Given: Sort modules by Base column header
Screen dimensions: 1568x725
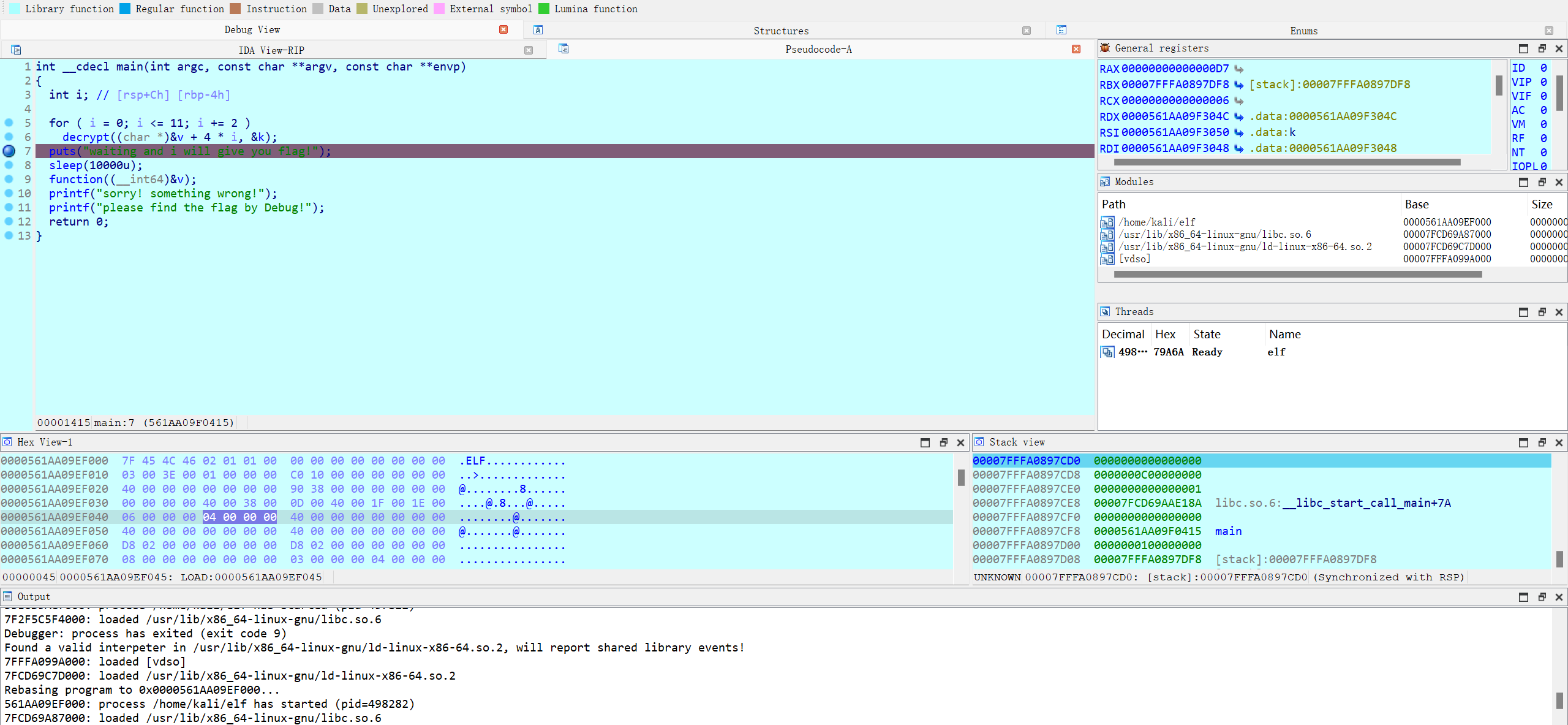Looking at the screenshot, I should click(1416, 204).
